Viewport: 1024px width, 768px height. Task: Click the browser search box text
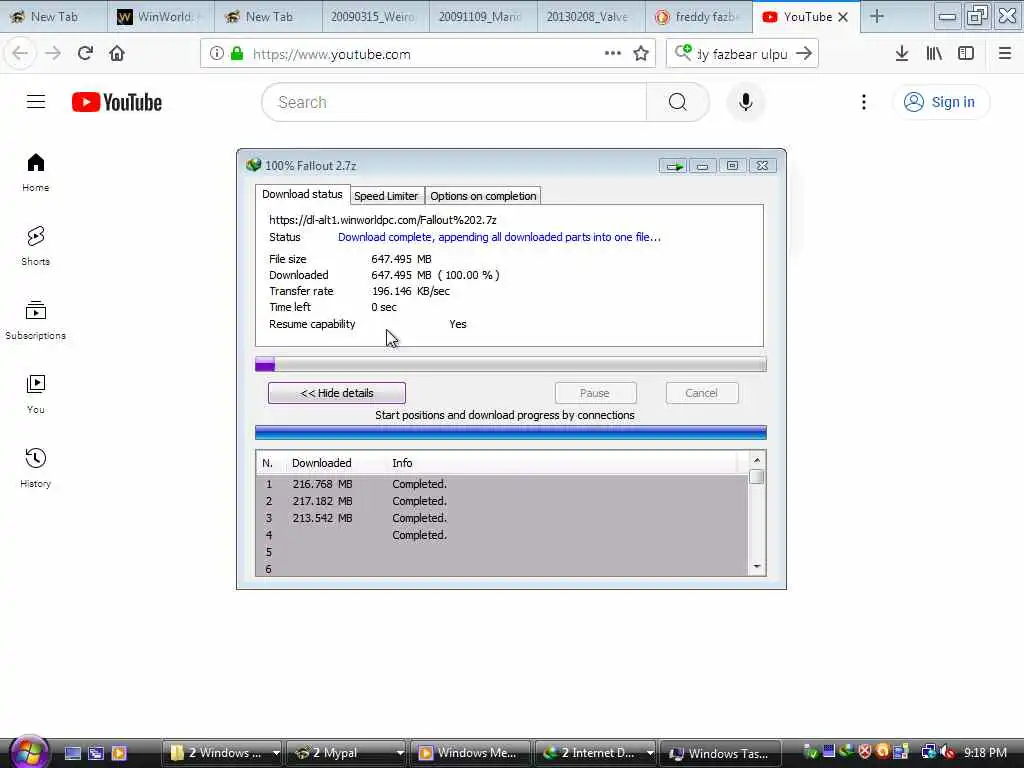pos(743,54)
